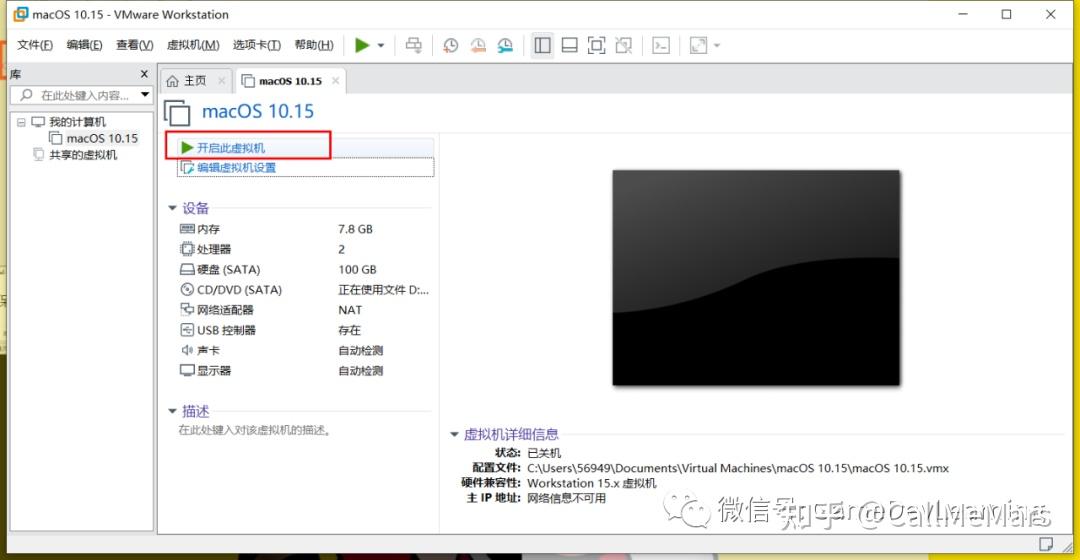Close the 库 library panel
The height and width of the screenshot is (560, 1080).
[x=144, y=74]
